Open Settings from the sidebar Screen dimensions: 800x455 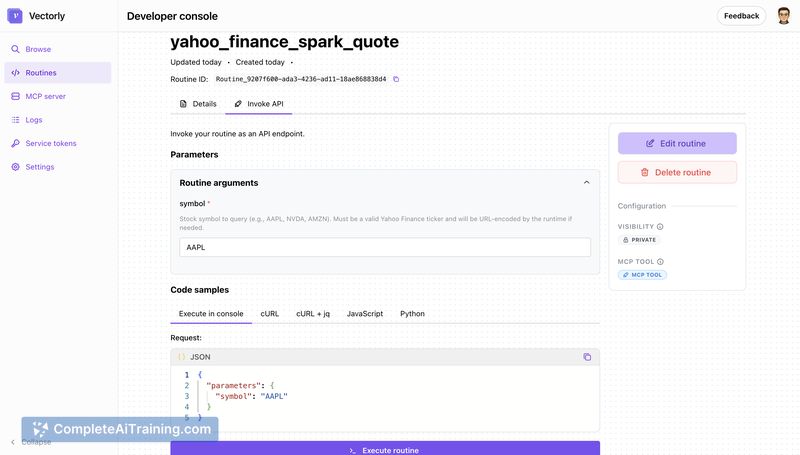pos(39,167)
